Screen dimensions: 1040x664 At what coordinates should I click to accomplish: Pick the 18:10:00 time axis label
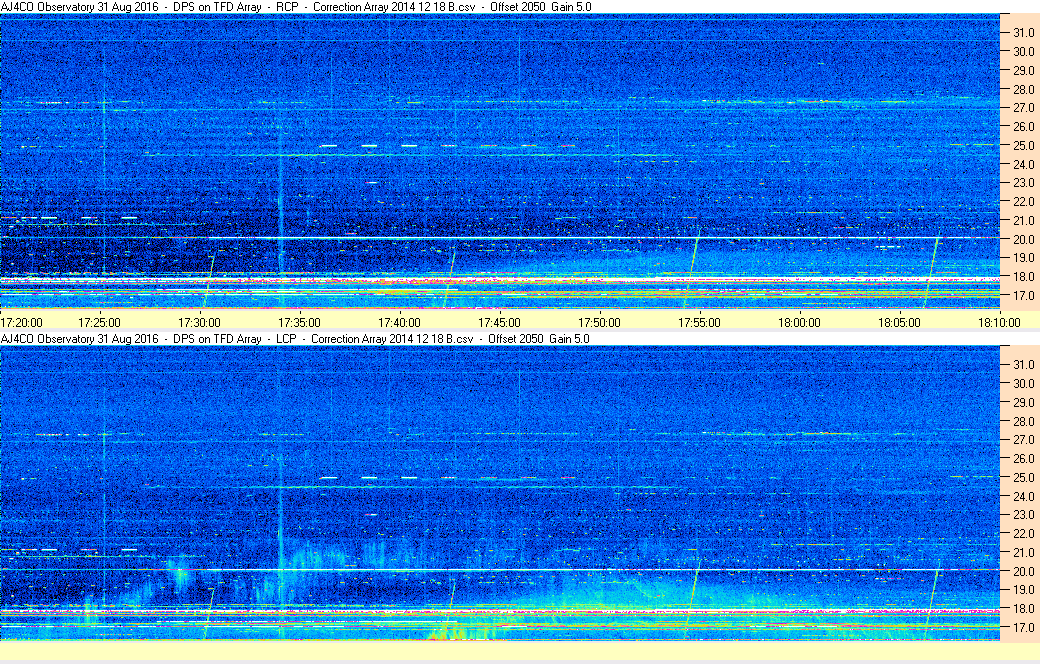pyautogui.click(x=1000, y=323)
